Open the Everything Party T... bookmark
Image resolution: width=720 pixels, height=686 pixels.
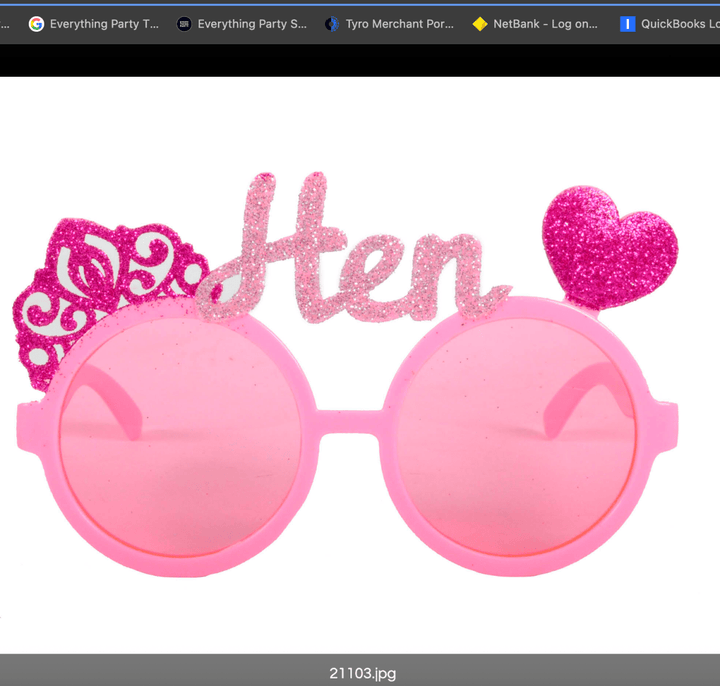pyautogui.click(x=104, y=24)
